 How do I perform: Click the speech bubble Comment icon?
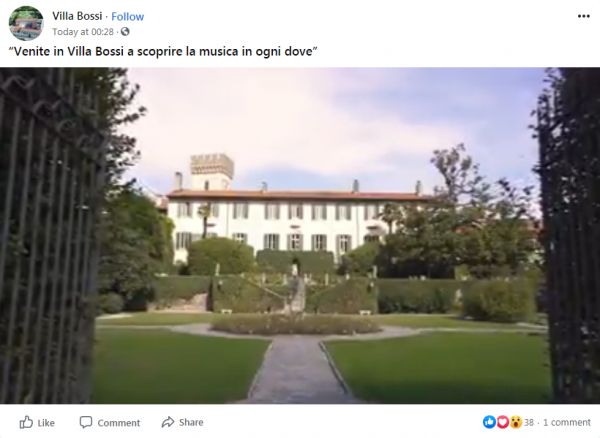pos(86,422)
